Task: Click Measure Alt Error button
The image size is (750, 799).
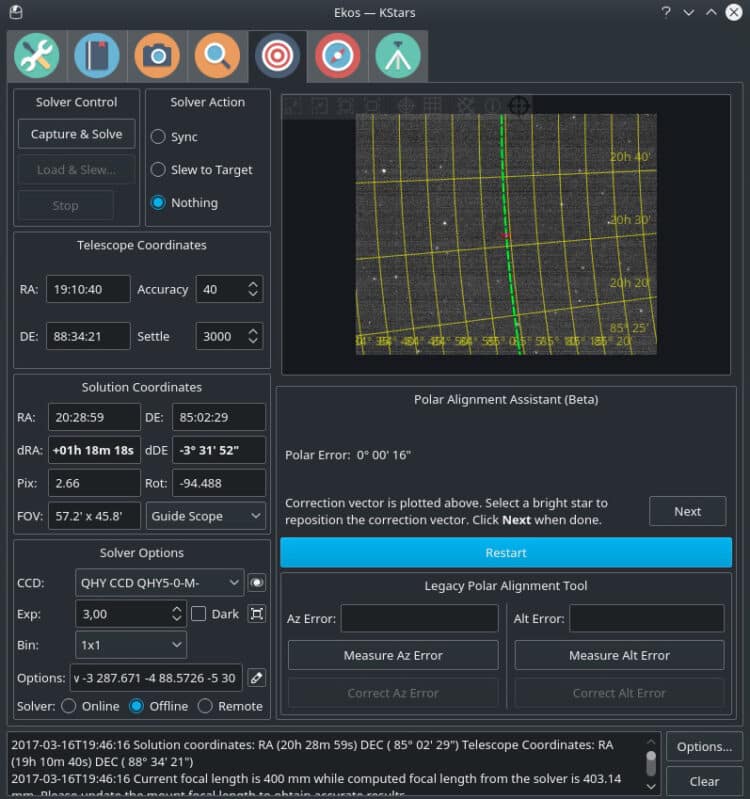Action: point(619,655)
